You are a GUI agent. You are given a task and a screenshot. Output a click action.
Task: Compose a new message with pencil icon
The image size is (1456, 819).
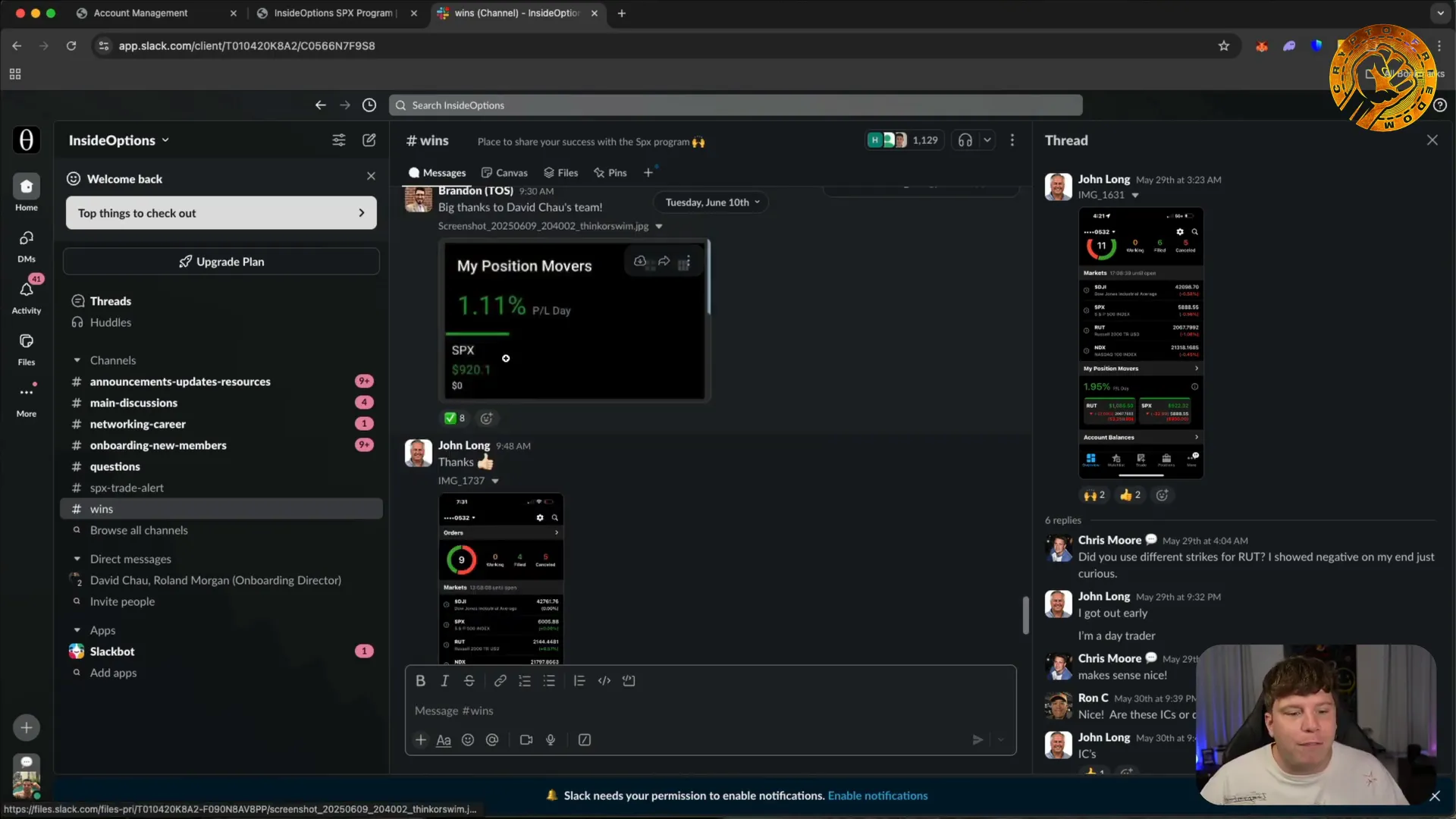(369, 140)
